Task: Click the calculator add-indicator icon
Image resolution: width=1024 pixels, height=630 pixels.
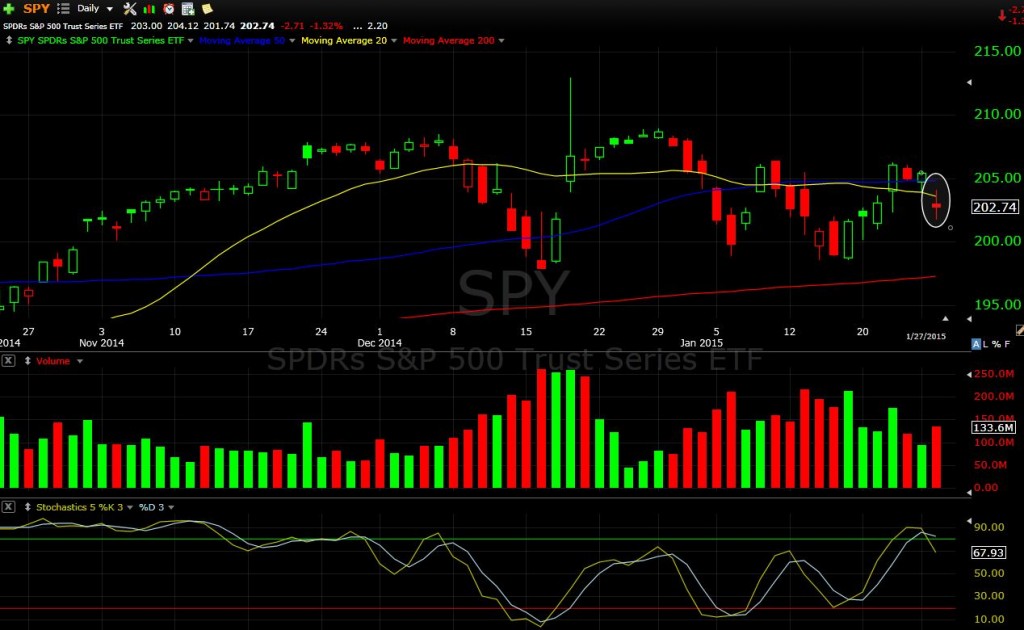Action: click(x=188, y=8)
